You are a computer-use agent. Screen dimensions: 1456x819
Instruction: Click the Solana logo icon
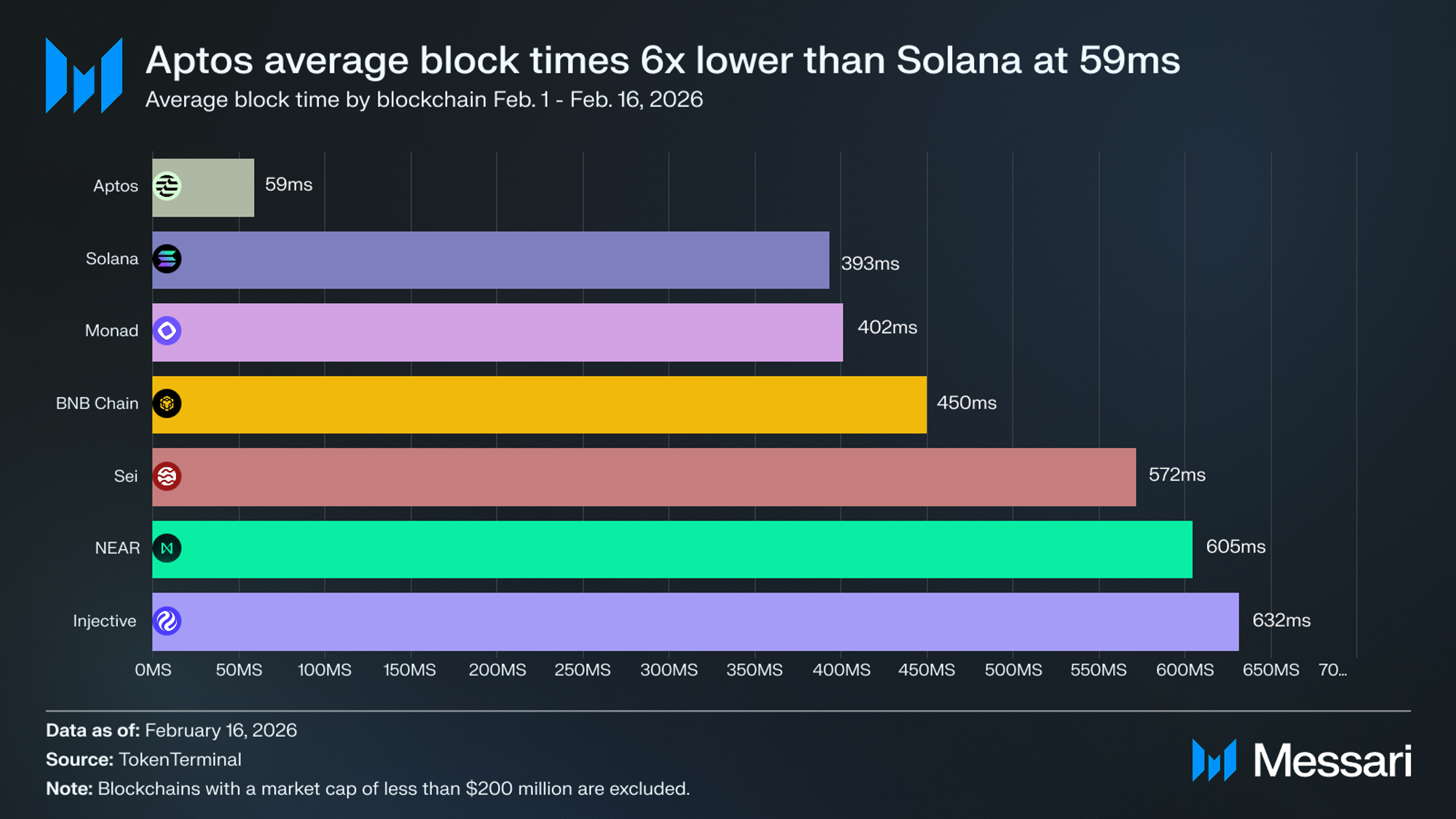click(167, 259)
